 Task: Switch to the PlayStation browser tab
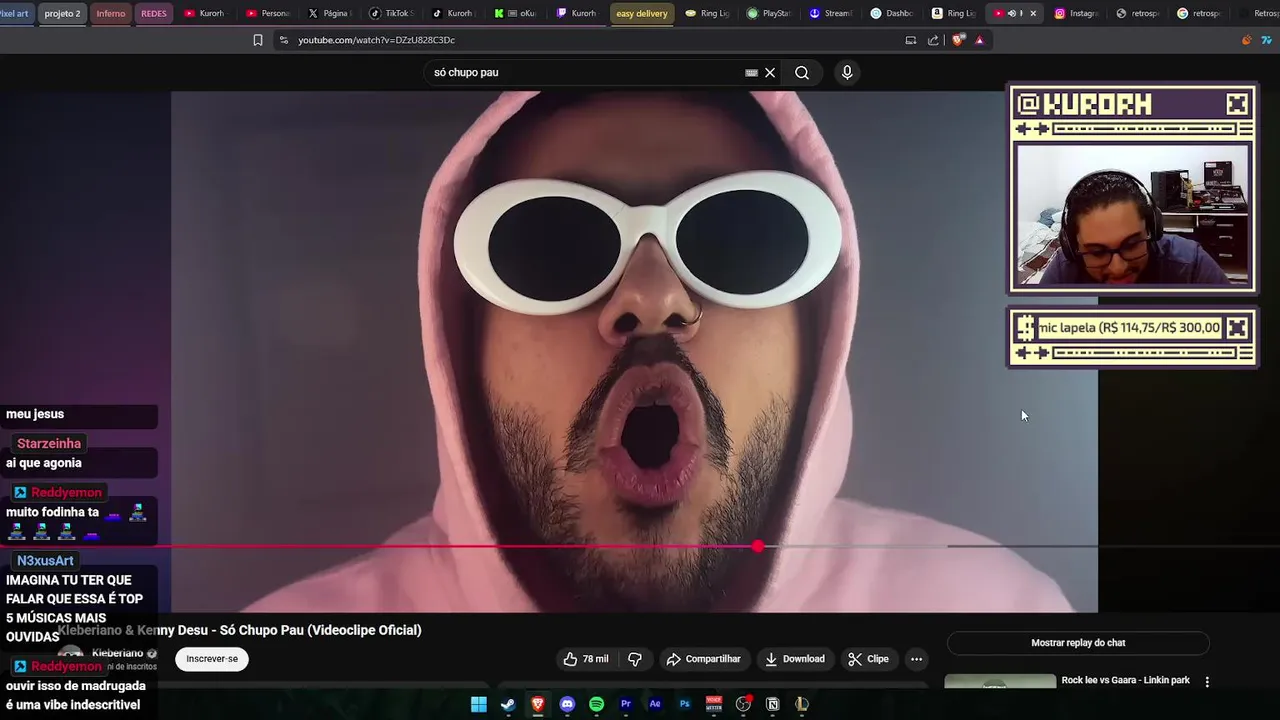point(769,14)
